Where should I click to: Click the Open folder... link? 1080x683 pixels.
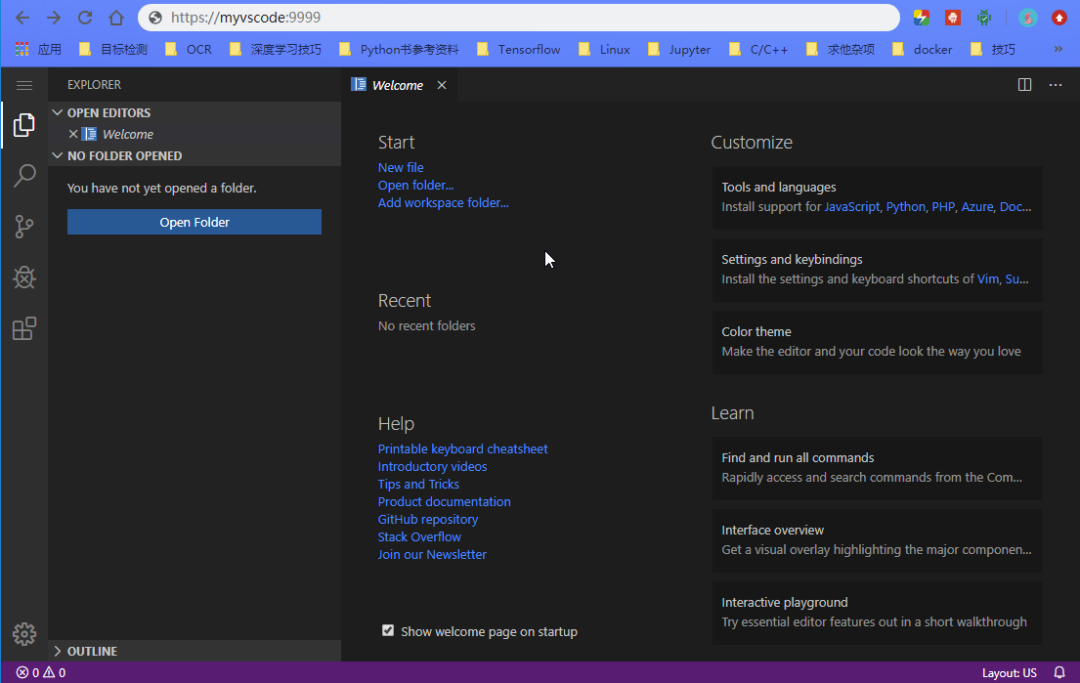[415, 185]
